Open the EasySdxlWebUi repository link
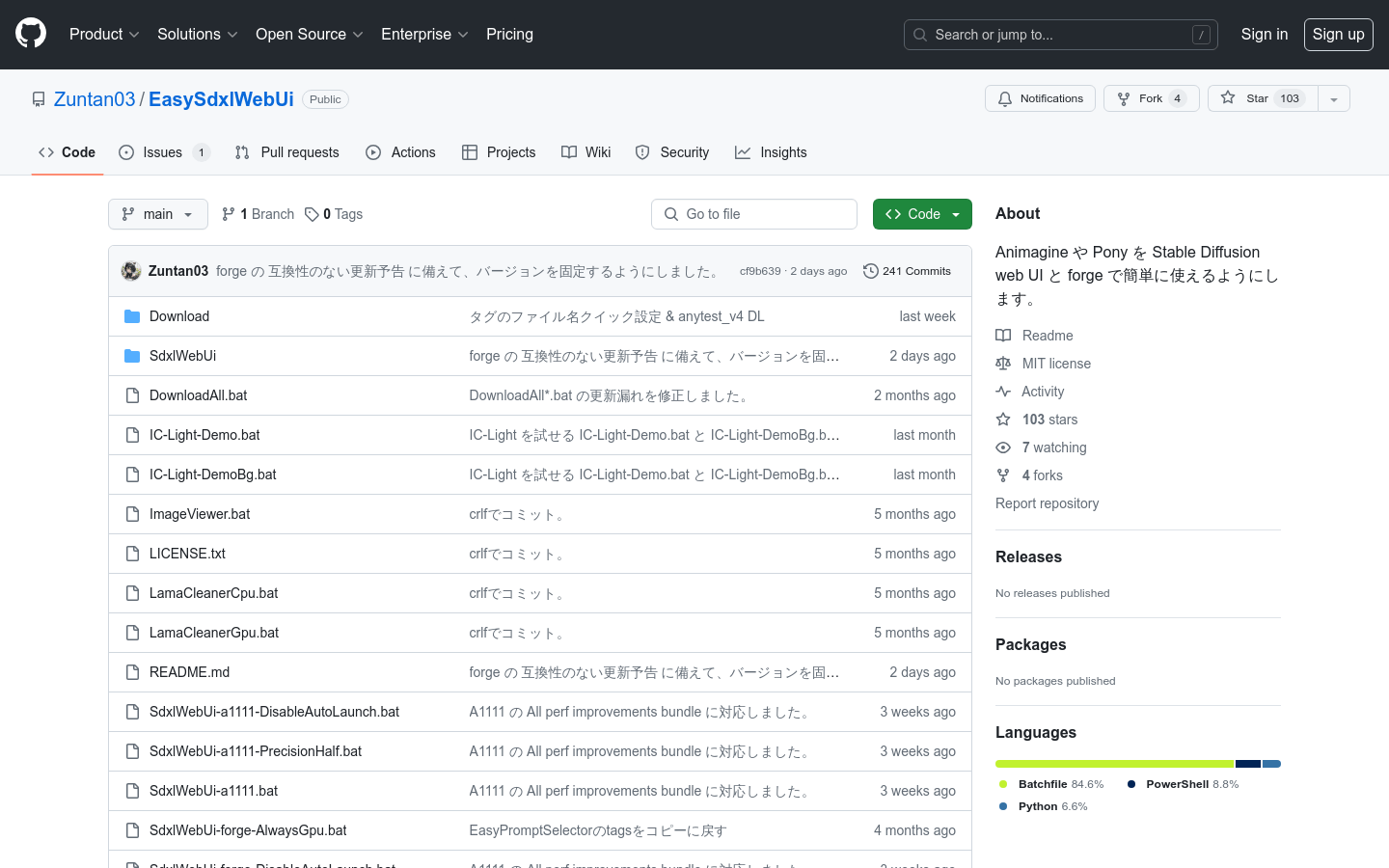Image resolution: width=1389 pixels, height=868 pixels. (x=221, y=99)
